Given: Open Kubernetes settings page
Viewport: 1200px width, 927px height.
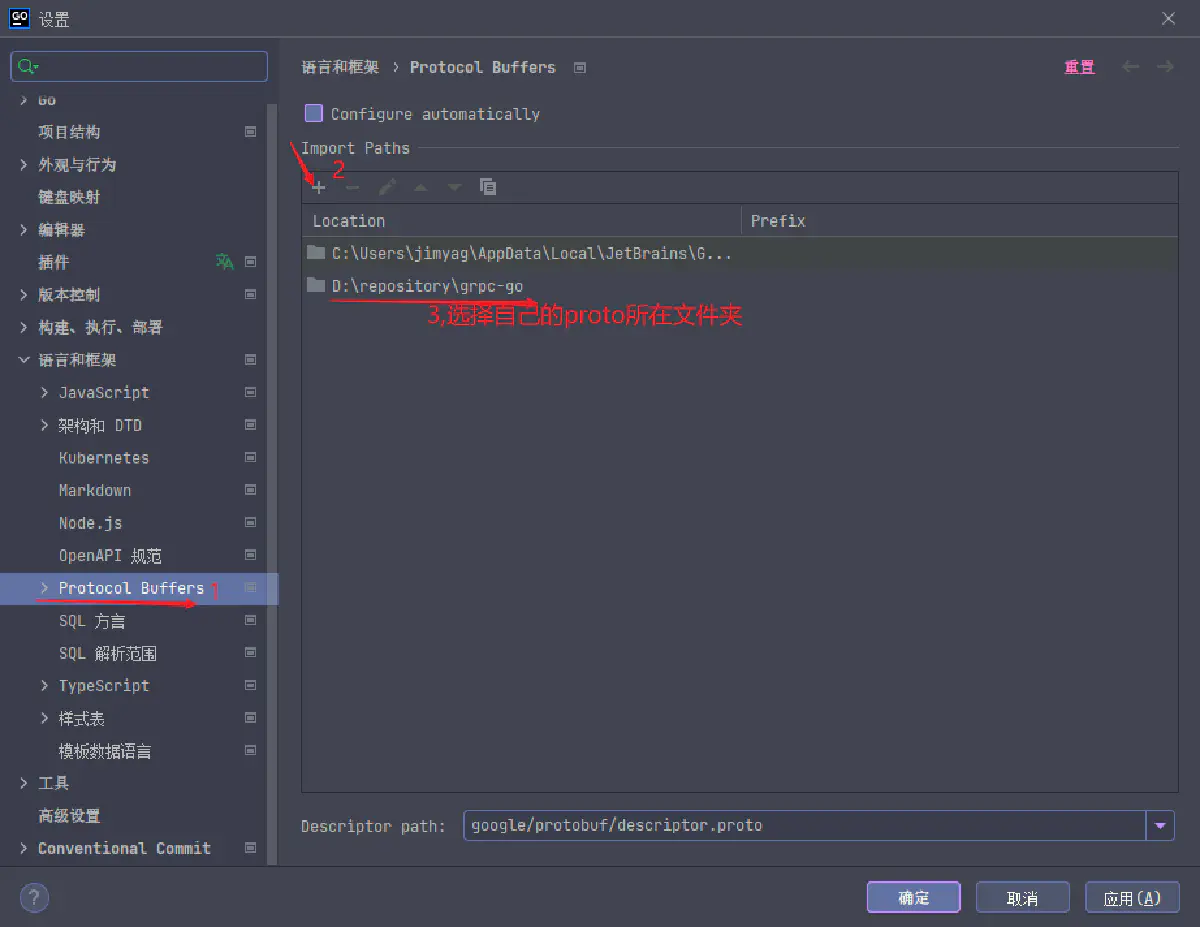Looking at the screenshot, I should [x=104, y=458].
